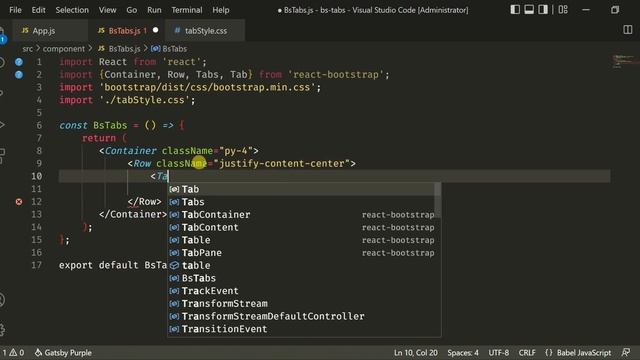Select TabContent suggestion
Viewport: 640px width, 360px height.
tap(301, 227)
